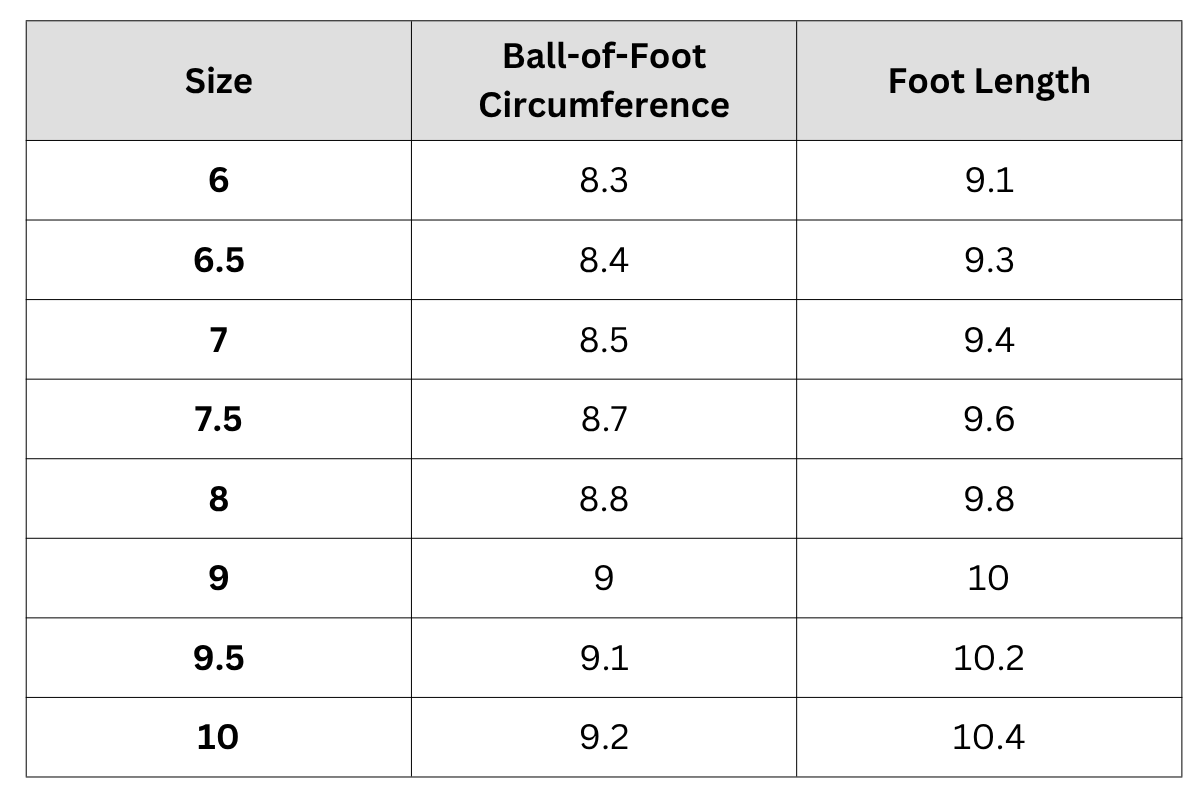Viewport: 1200px width, 800px height.
Task: Select the size 9.5 row label
Action: (218, 658)
